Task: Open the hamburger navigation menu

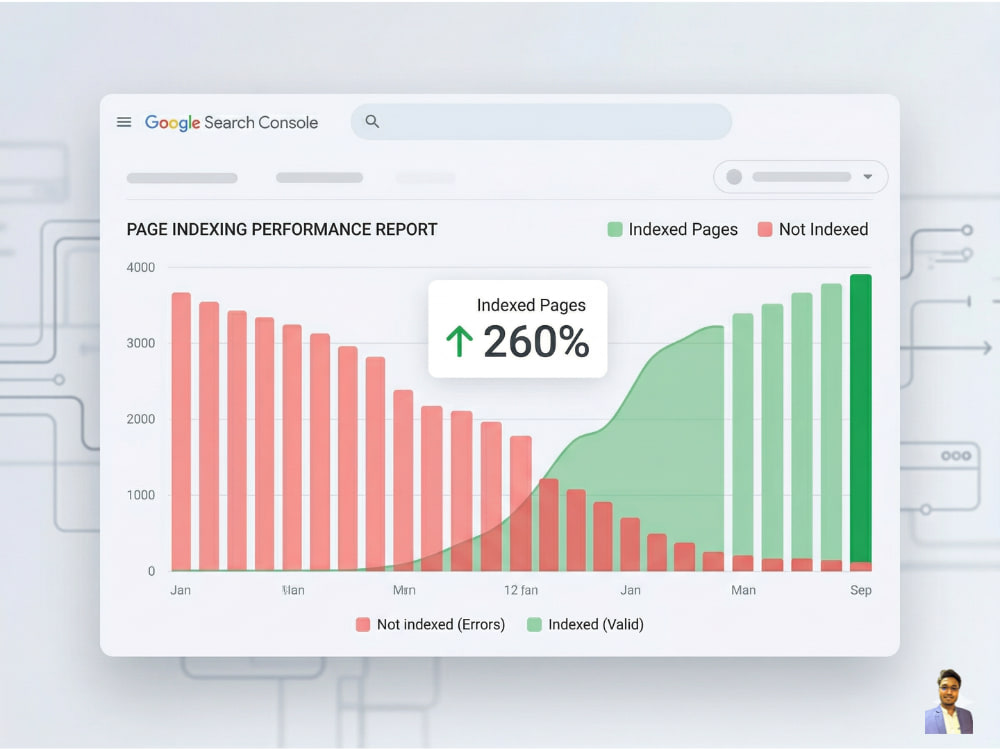Action: click(x=124, y=122)
